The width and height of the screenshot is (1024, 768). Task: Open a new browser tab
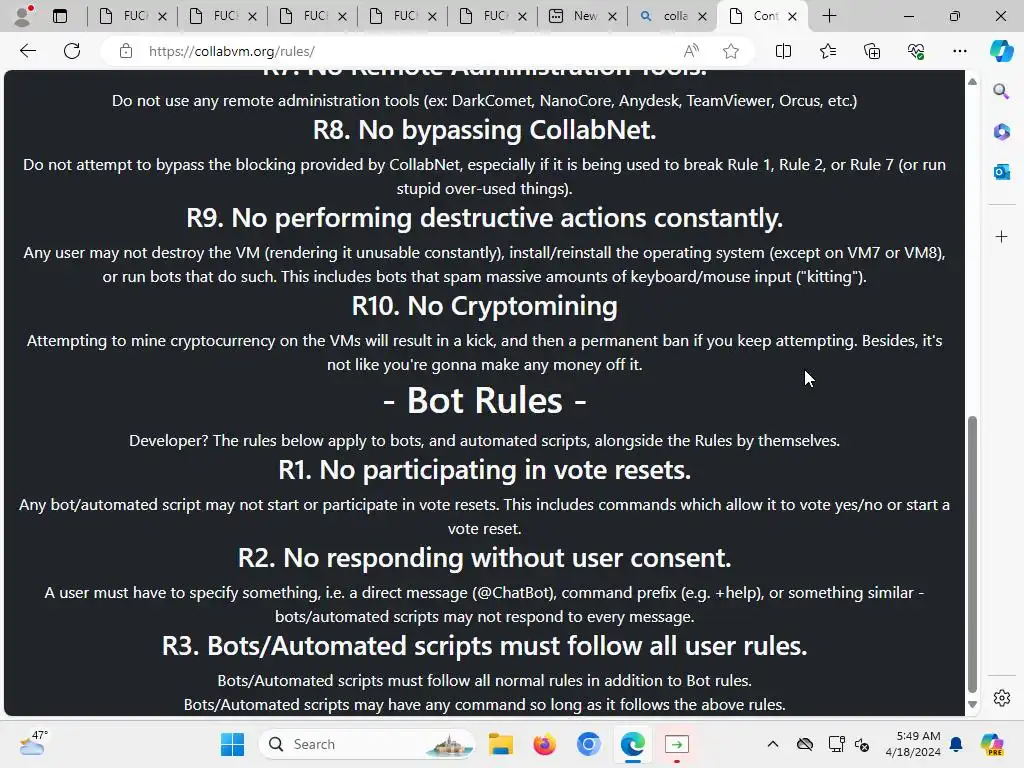click(829, 16)
